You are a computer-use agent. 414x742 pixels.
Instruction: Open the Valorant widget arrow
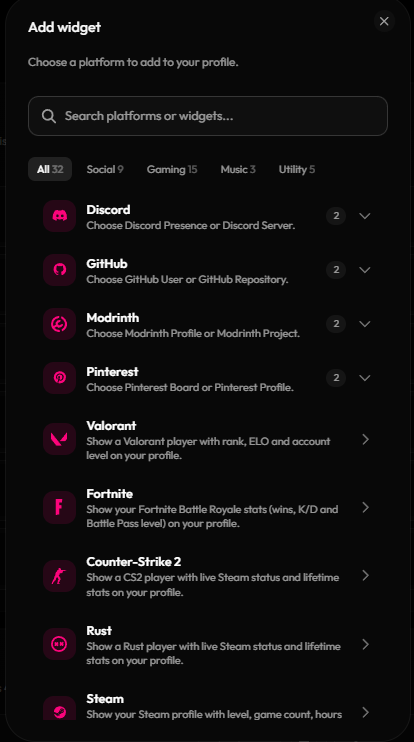[365, 439]
